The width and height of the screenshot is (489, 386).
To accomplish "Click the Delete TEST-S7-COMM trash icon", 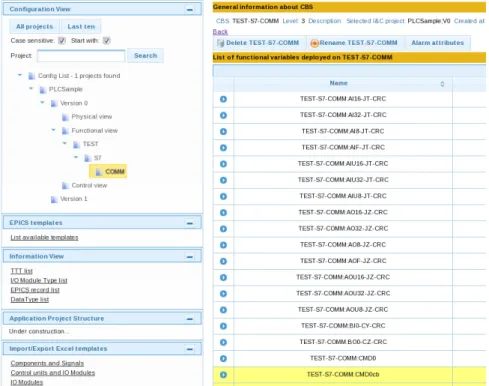I will pyautogui.click(x=220, y=43).
